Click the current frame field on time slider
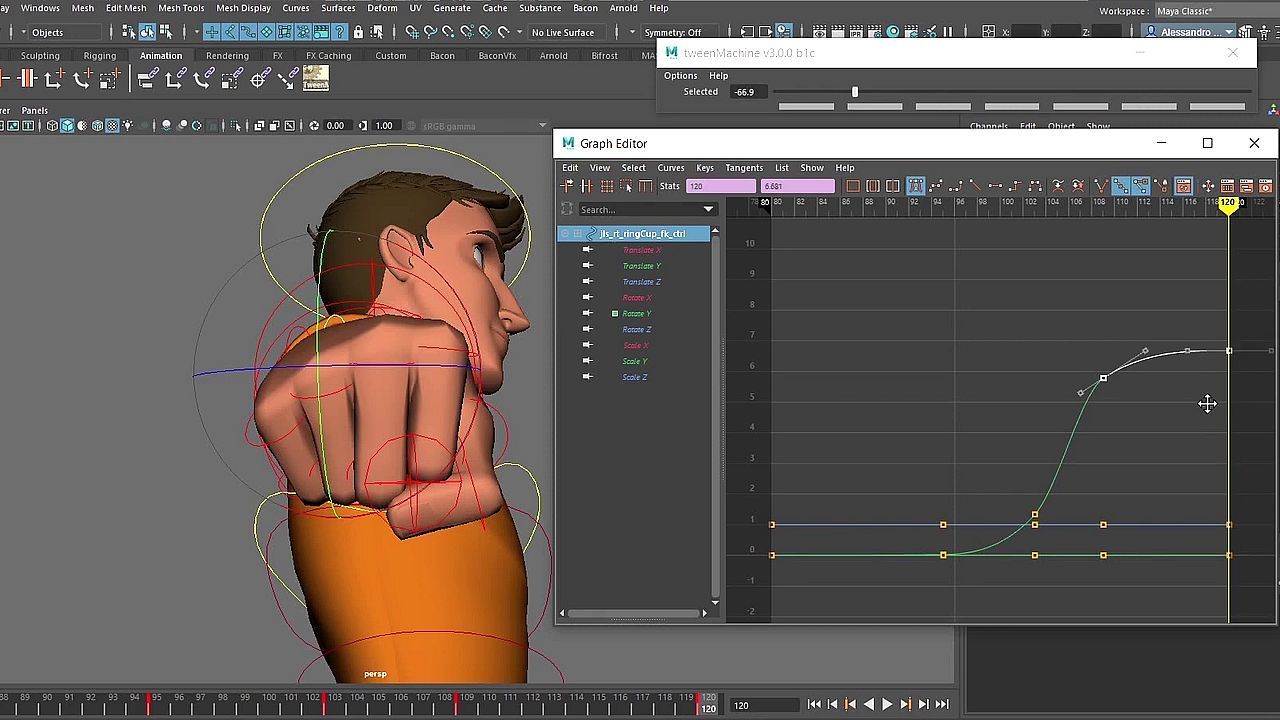 (765, 705)
